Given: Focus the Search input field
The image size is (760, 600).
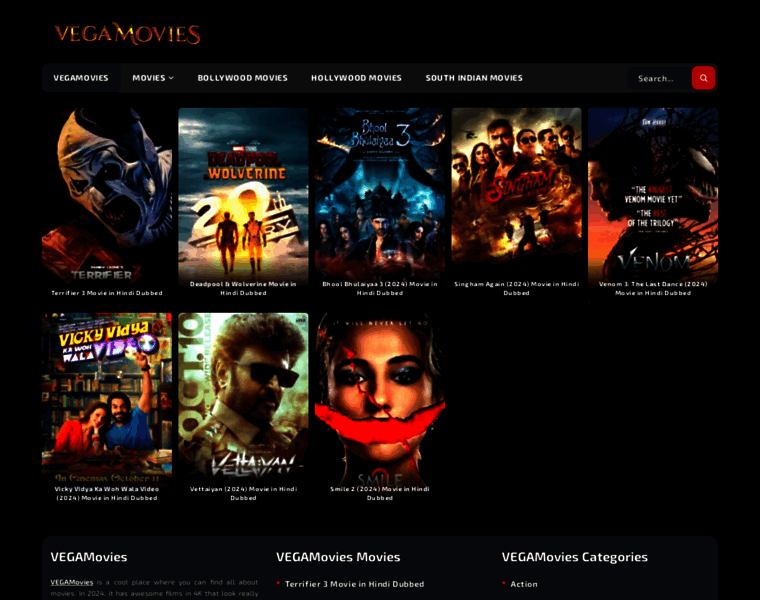Looking at the screenshot, I should tap(660, 78).
